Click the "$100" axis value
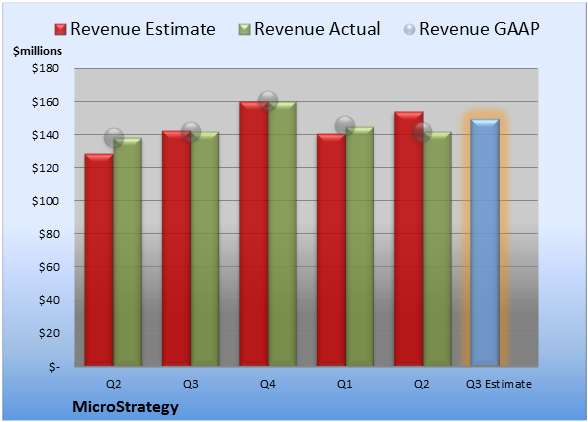Screen dimensions: 588x422 point(45,201)
